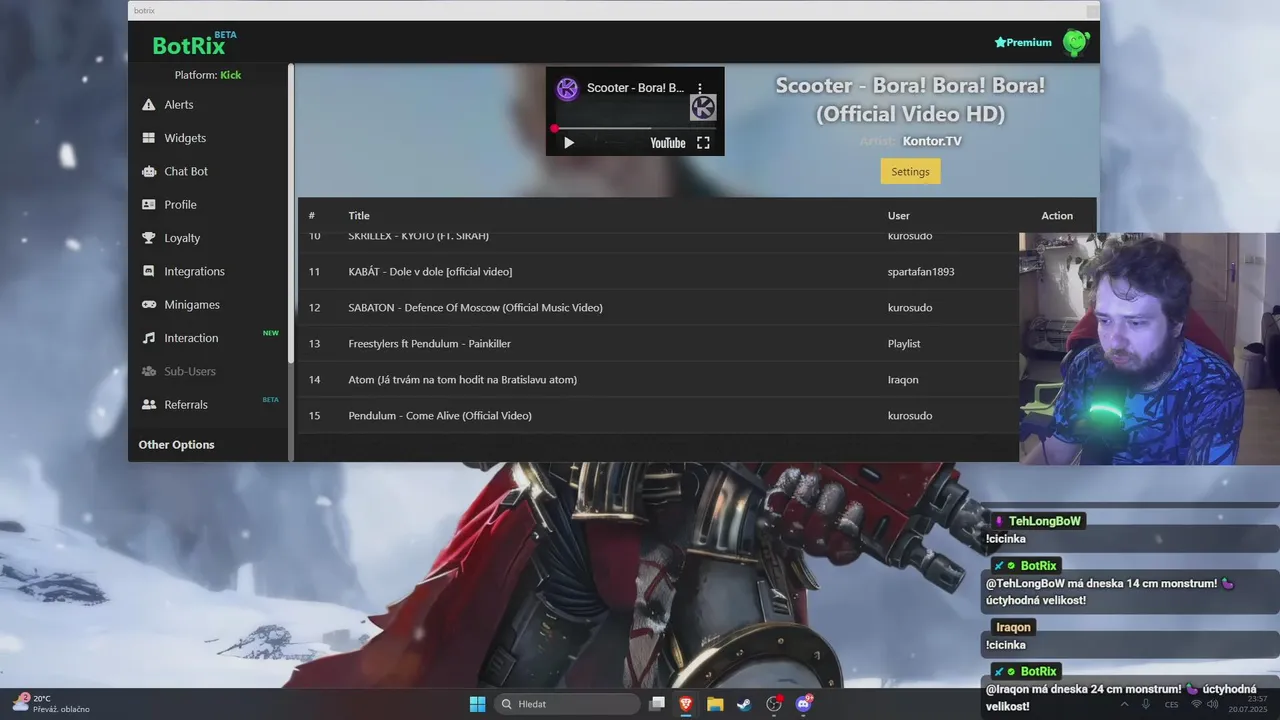Click the Scooter Bora Bora song title
This screenshot has width=1280, height=720.
click(x=910, y=99)
